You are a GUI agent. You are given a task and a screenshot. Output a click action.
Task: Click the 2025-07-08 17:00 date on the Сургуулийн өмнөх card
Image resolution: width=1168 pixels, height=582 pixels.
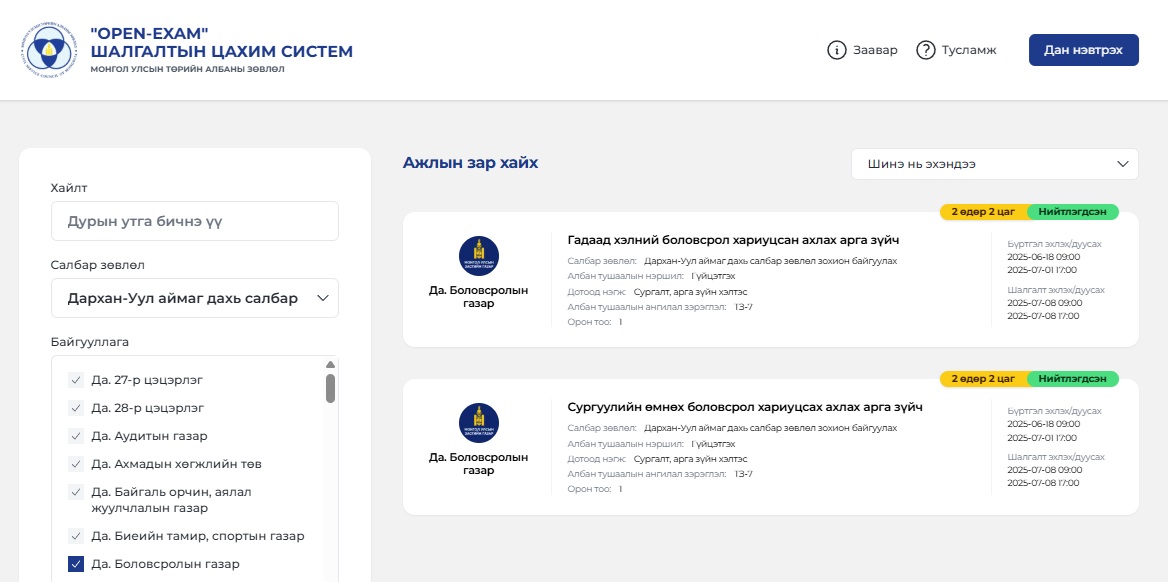pos(1042,483)
